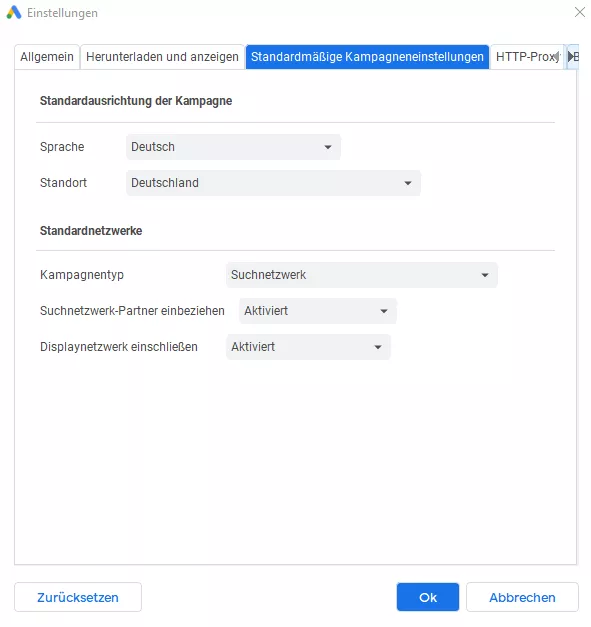Viewport: 591px width, 627px height.
Task: Click the tab strip left scroll arrow
Action: click(558, 57)
